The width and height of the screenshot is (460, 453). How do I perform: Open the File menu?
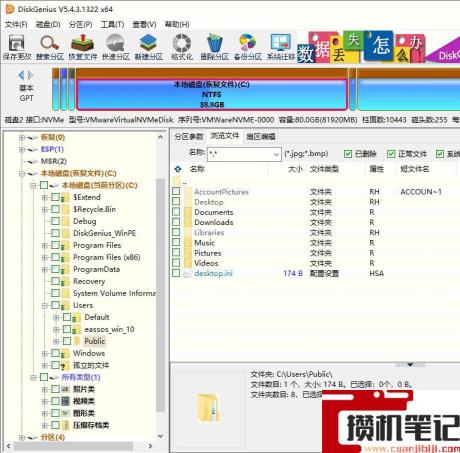coord(16,25)
